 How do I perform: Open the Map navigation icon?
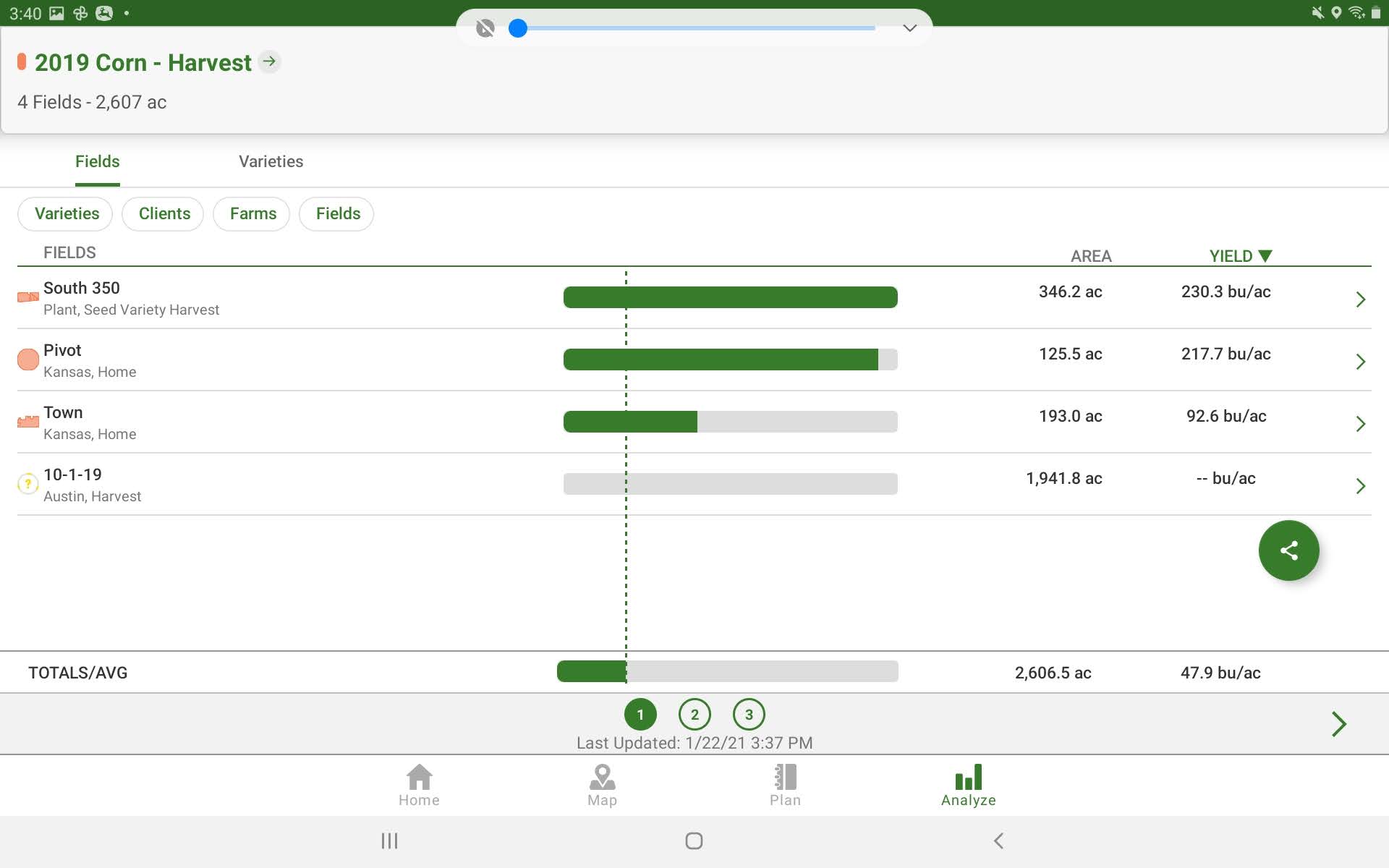[602, 778]
